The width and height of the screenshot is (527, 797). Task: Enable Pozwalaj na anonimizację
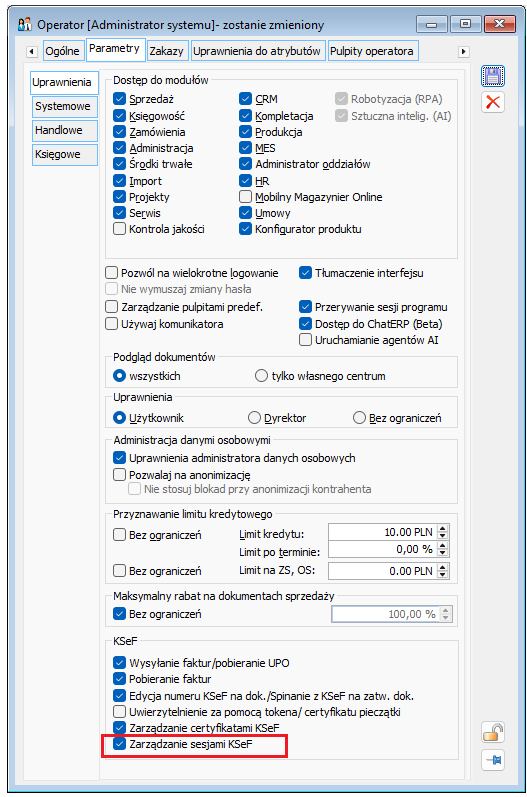coord(119,475)
